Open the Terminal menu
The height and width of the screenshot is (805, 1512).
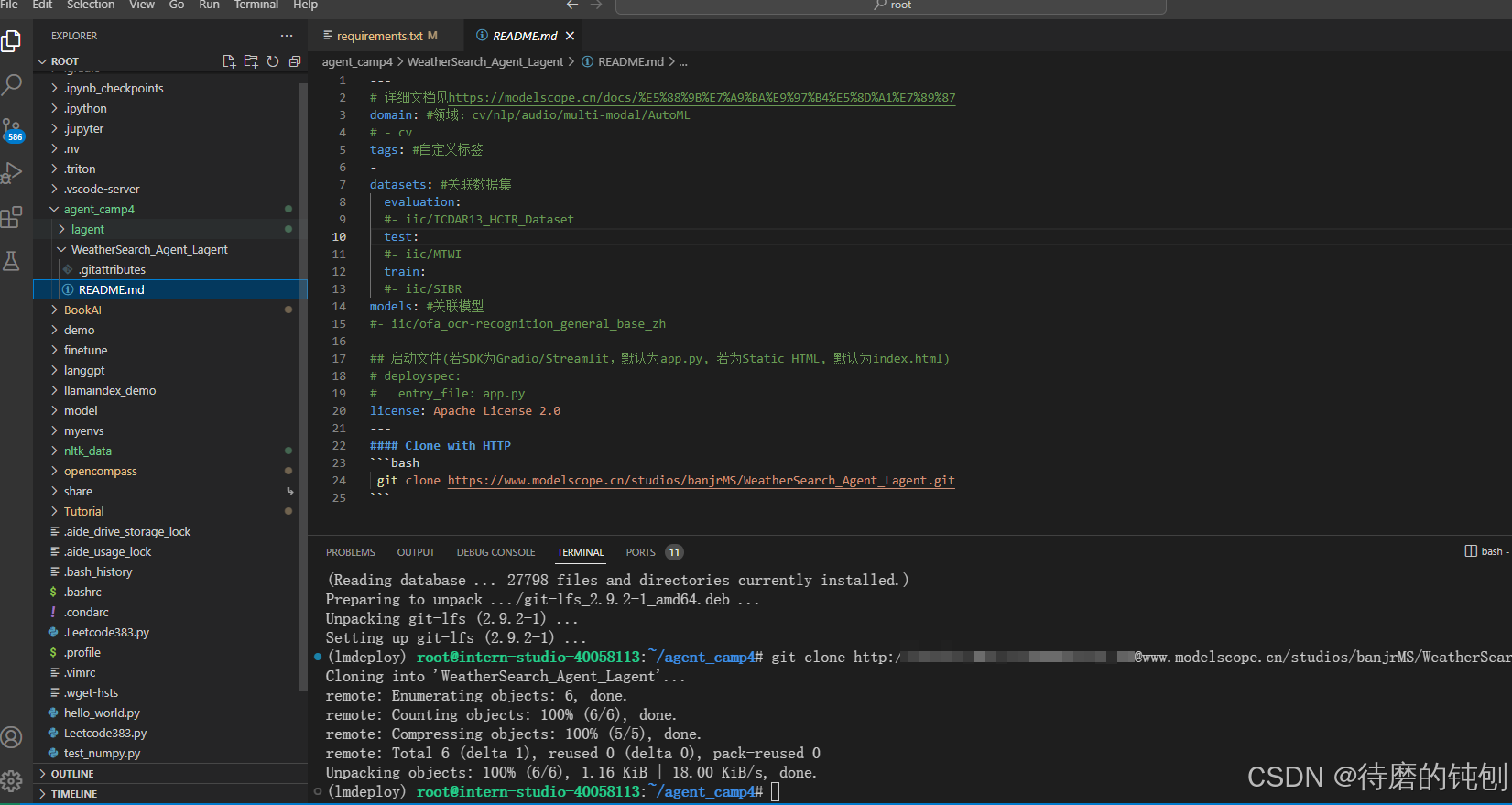click(x=256, y=5)
